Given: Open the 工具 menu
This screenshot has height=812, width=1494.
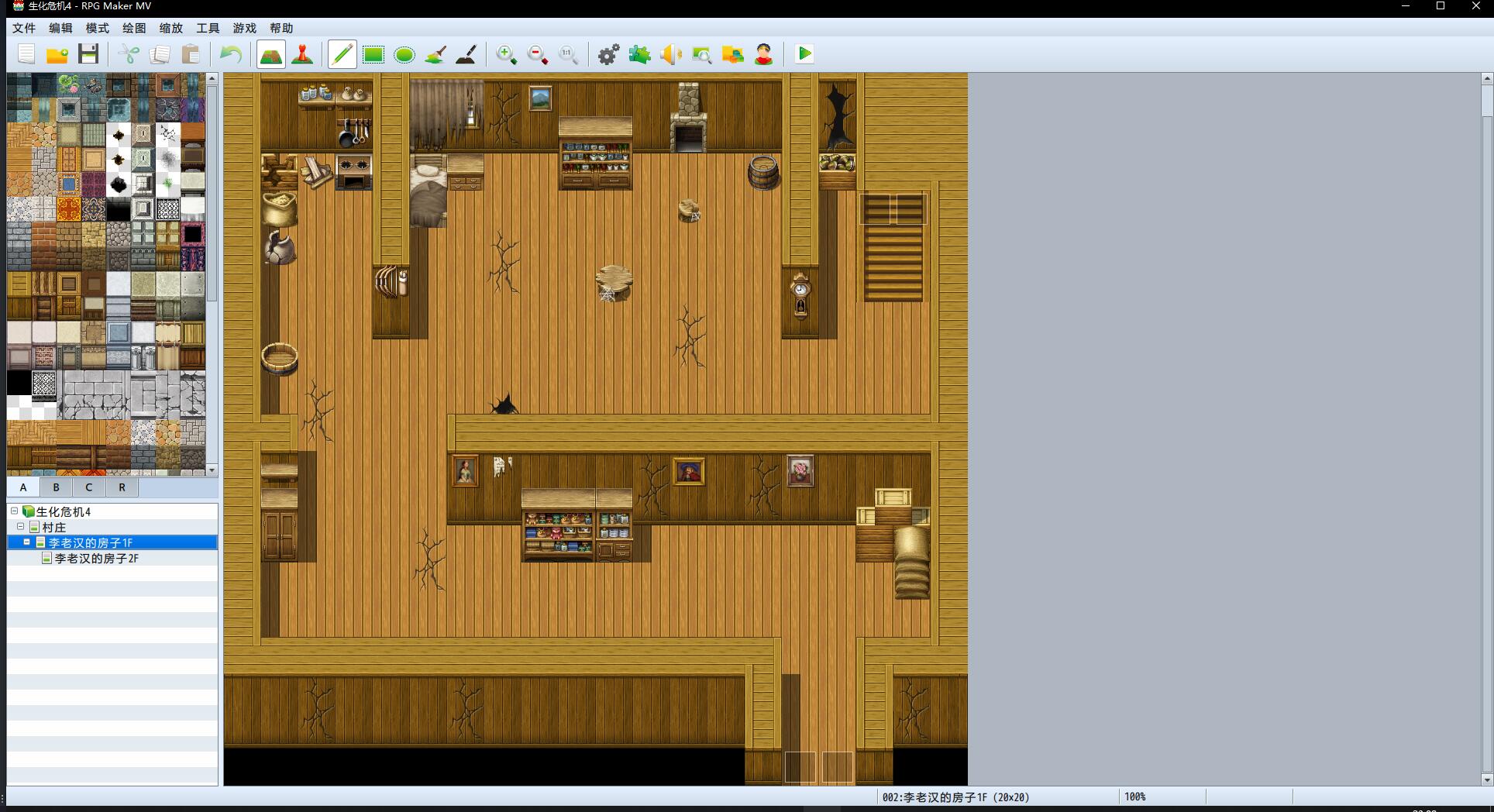Looking at the screenshot, I should pyautogui.click(x=208, y=28).
